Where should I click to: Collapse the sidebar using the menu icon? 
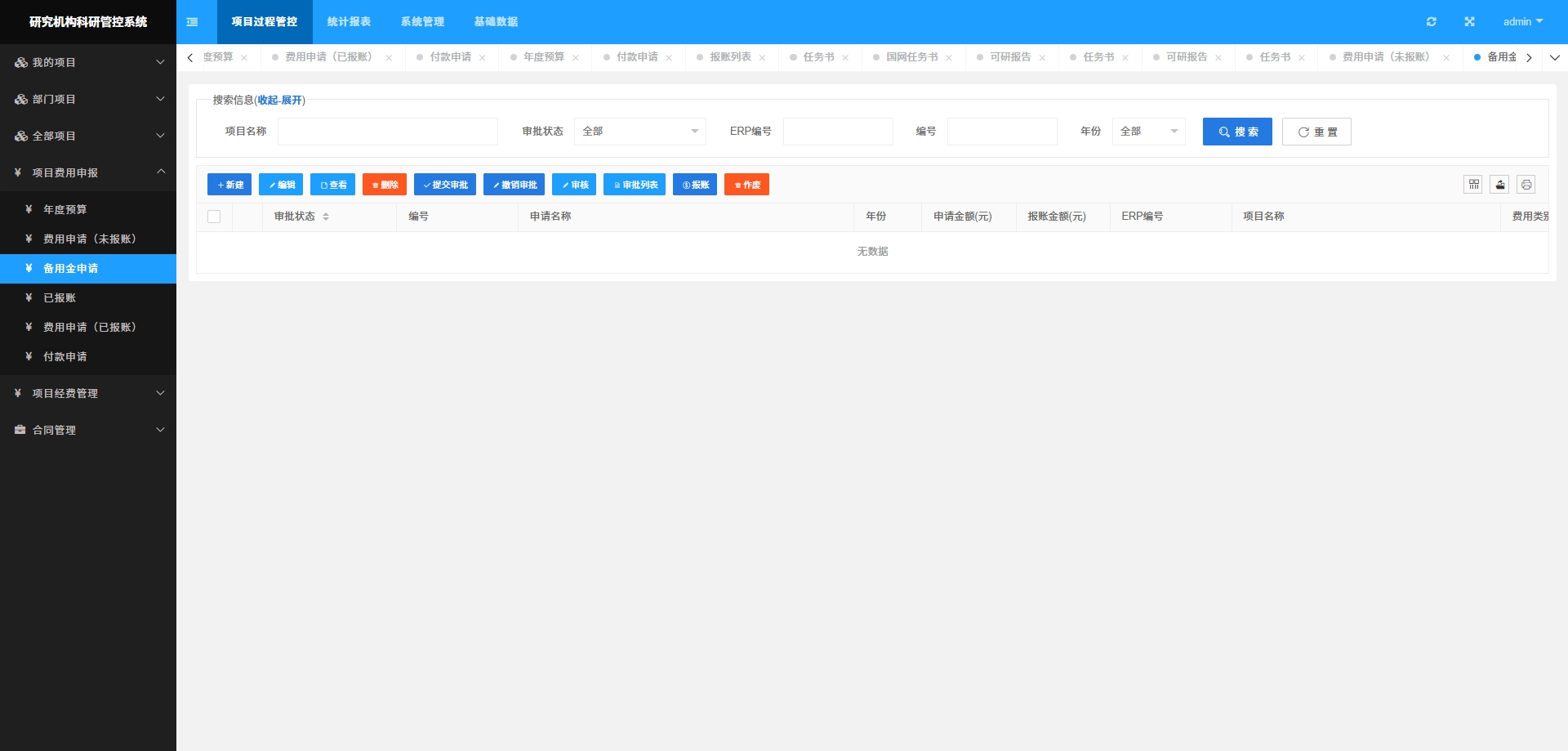(192, 22)
